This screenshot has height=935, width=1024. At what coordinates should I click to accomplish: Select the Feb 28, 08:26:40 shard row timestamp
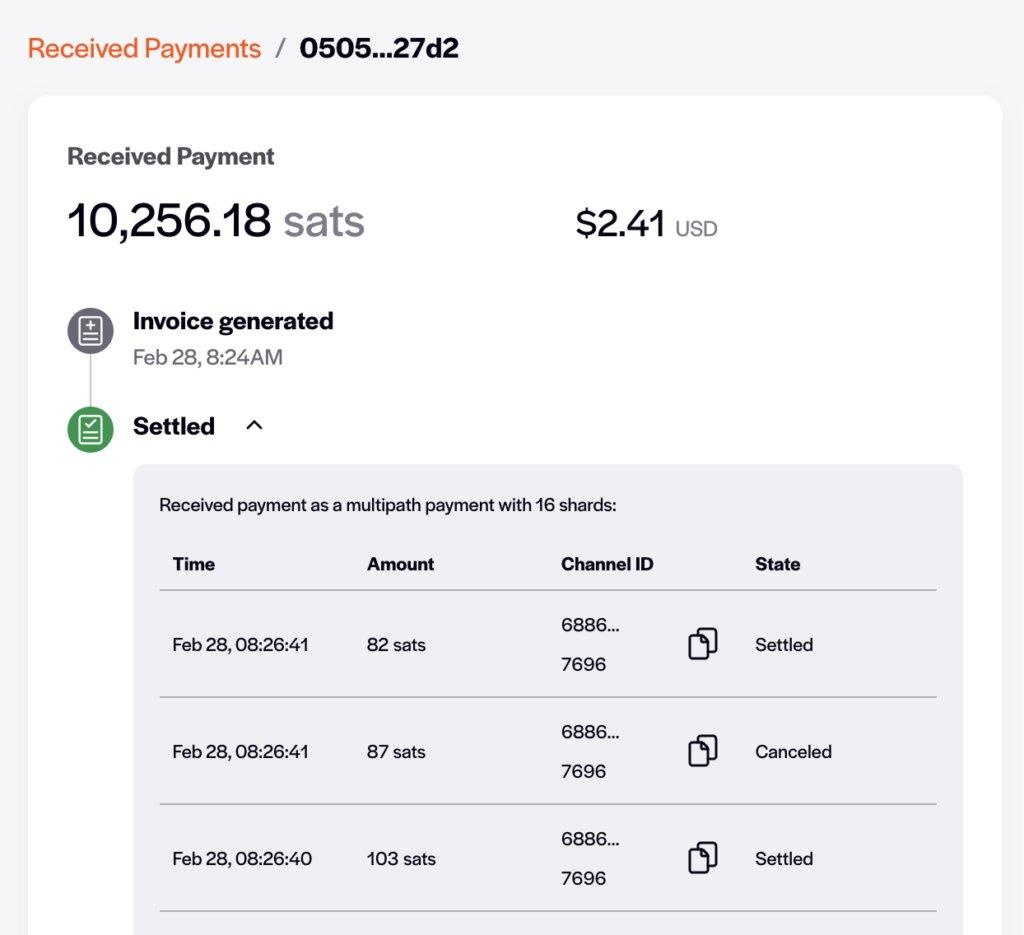[x=242, y=858]
